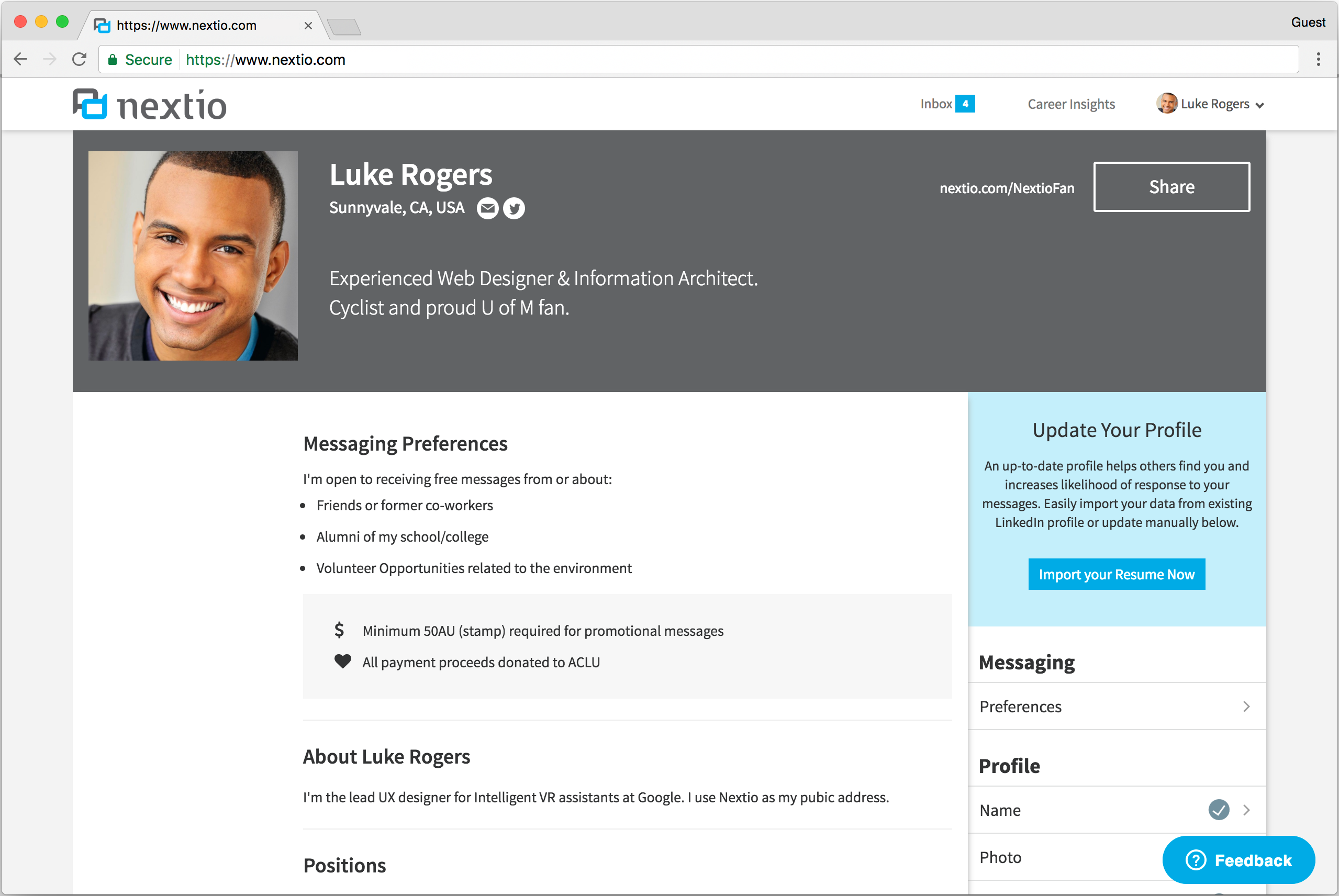Click the Feedback help button
Screen dimensions: 1339x896
tap(1238, 860)
